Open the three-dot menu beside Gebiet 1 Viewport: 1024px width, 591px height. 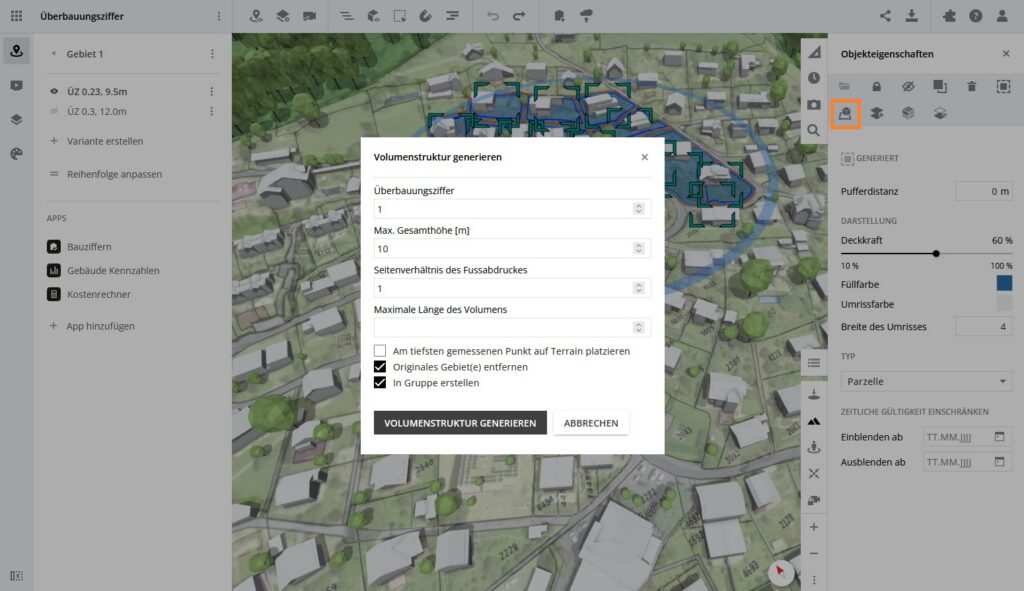click(212, 54)
